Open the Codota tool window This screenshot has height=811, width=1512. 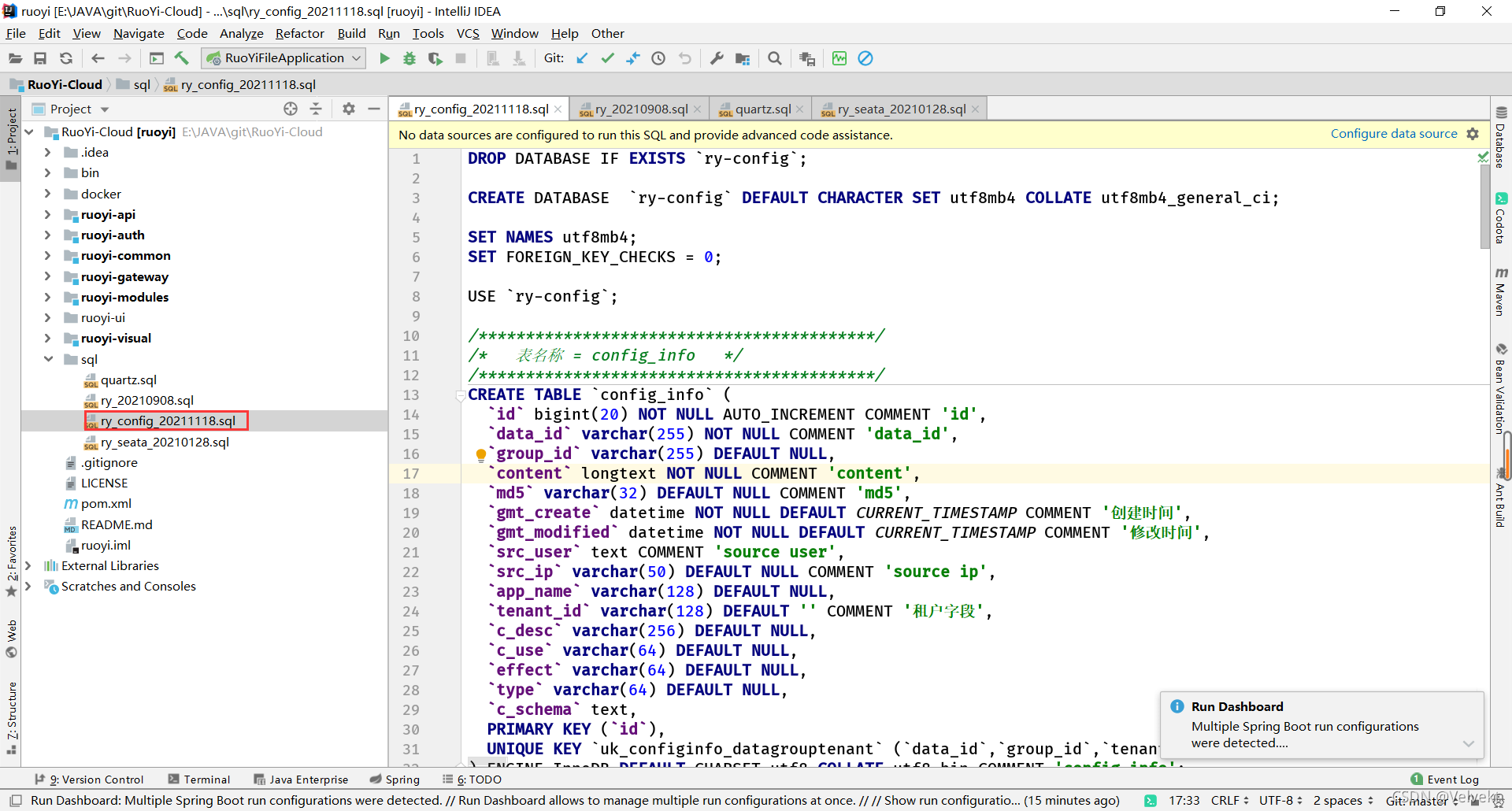(1501, 218)
